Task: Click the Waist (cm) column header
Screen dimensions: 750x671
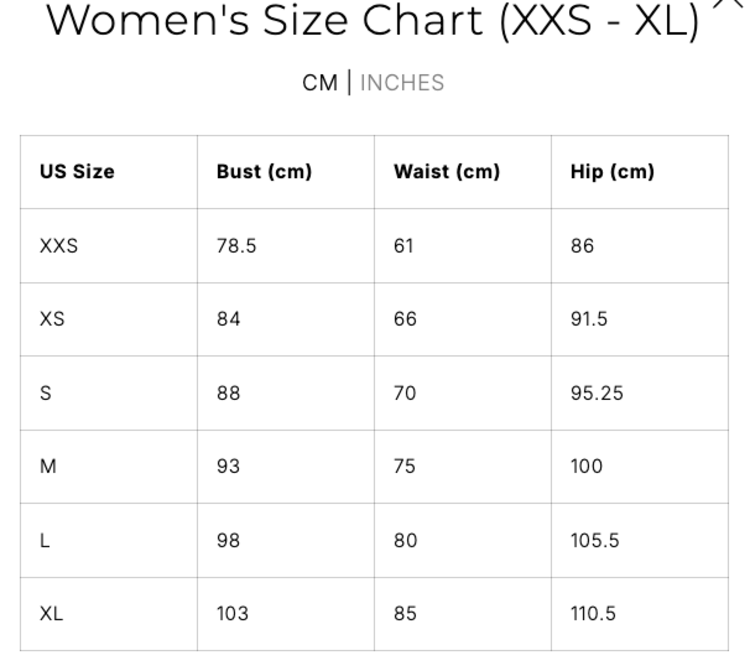Action: 446,171
